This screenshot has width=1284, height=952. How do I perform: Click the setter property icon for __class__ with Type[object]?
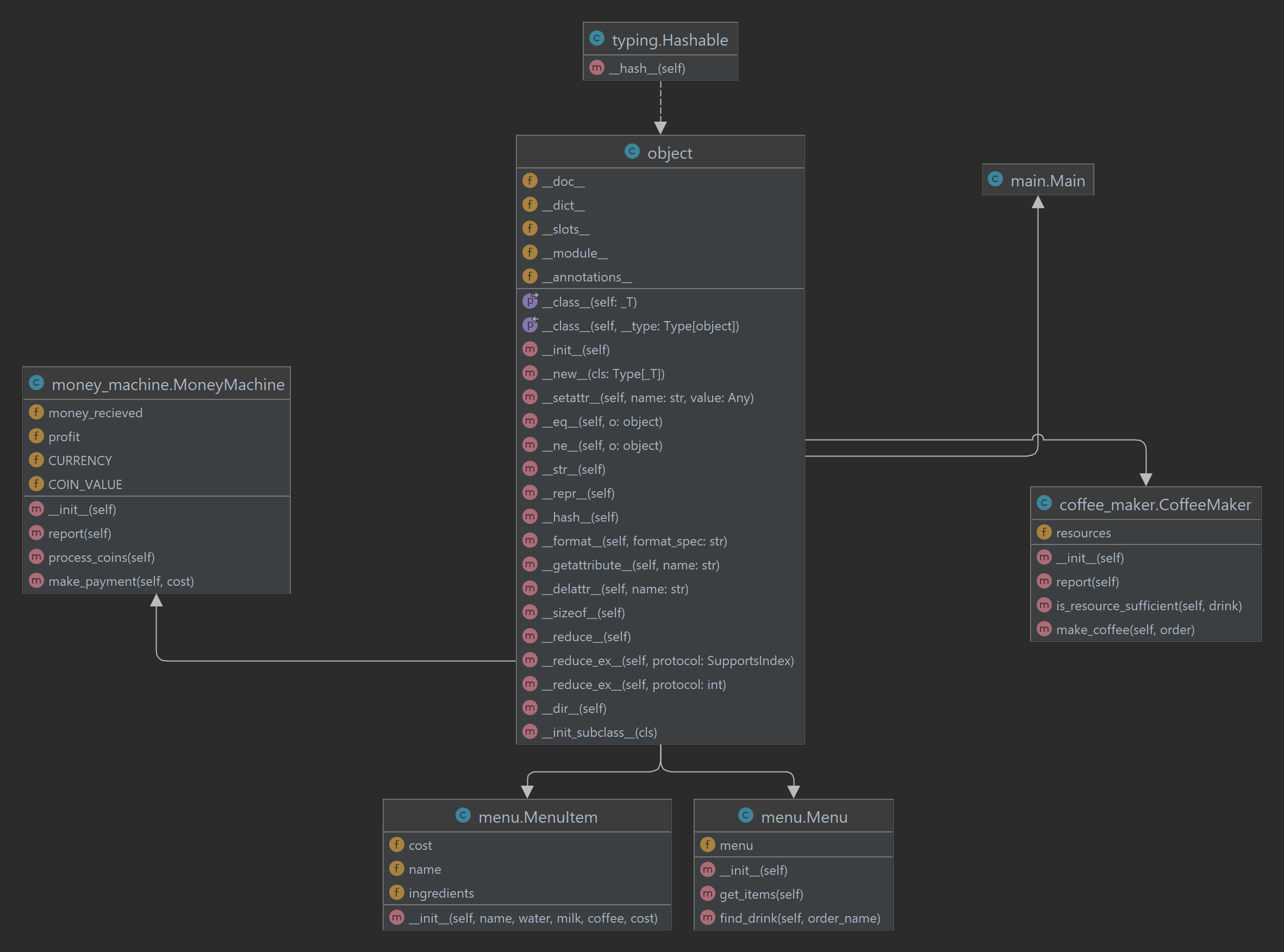point(530,325)
